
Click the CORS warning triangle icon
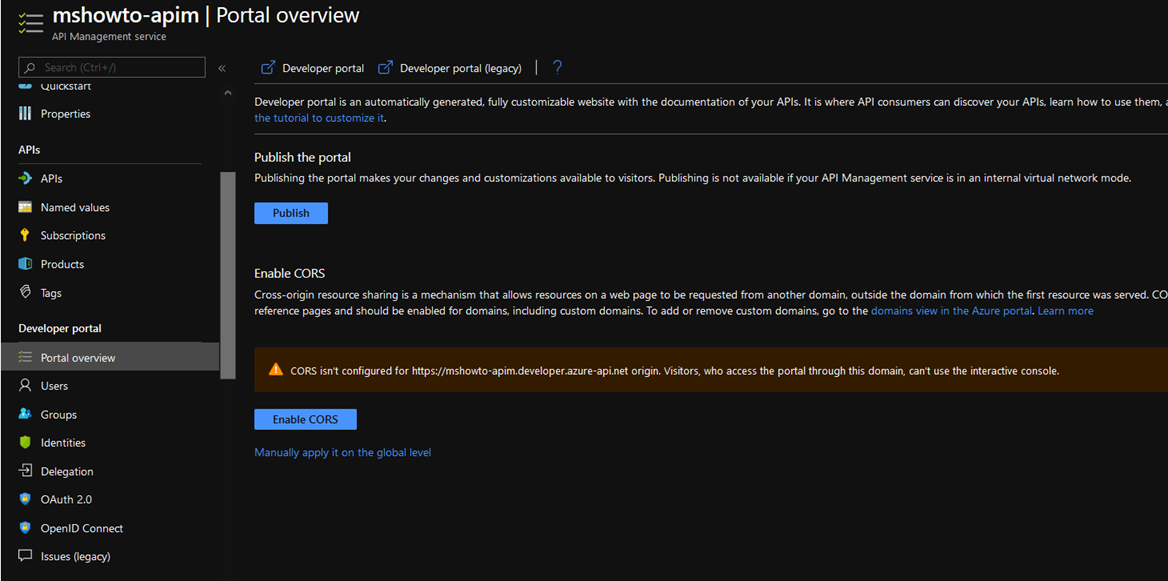276,369
